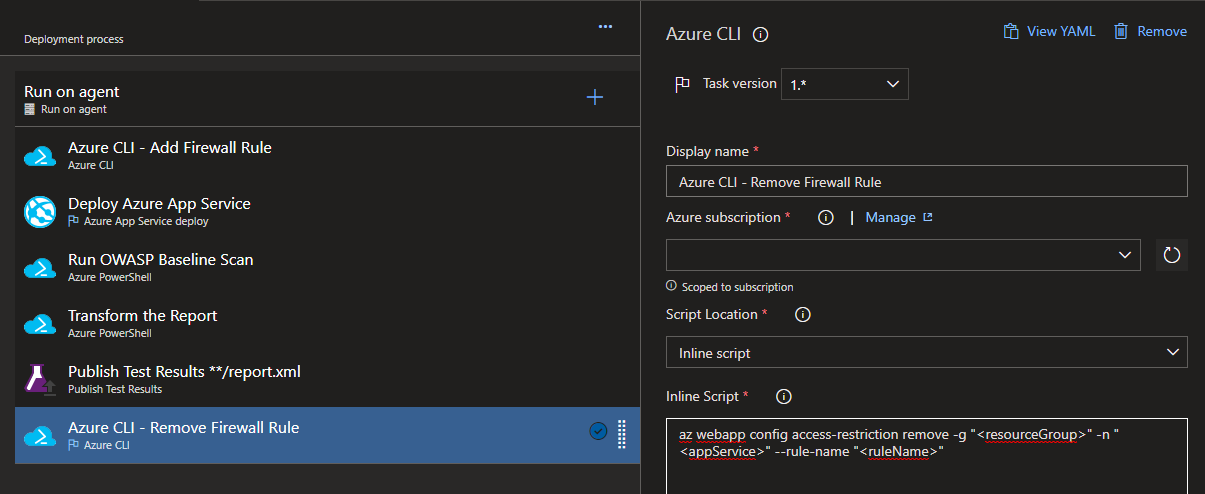Click the Scoped to subscription text
1205x494 pixels.
click(x=737, y=287)
